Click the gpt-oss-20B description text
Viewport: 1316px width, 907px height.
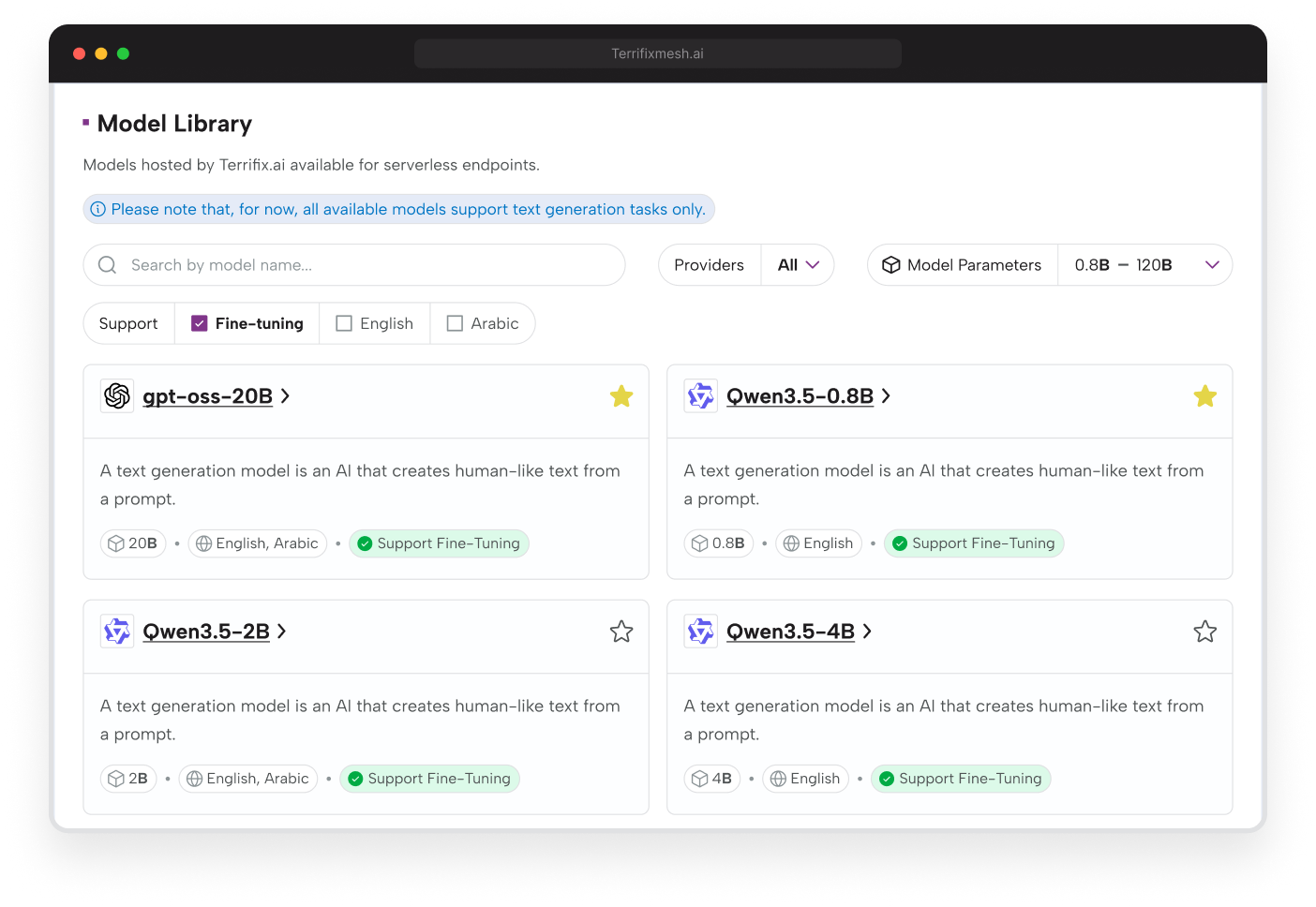(x=360, y=484)
